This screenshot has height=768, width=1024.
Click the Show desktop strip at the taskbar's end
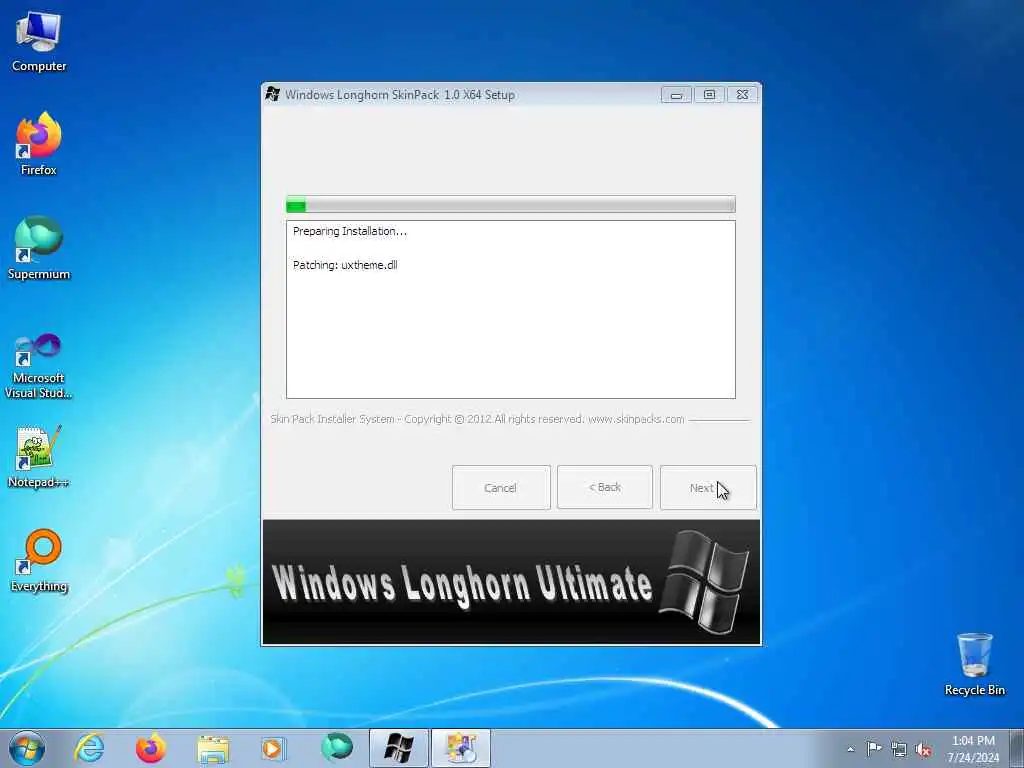click(x=1017, y=748)
